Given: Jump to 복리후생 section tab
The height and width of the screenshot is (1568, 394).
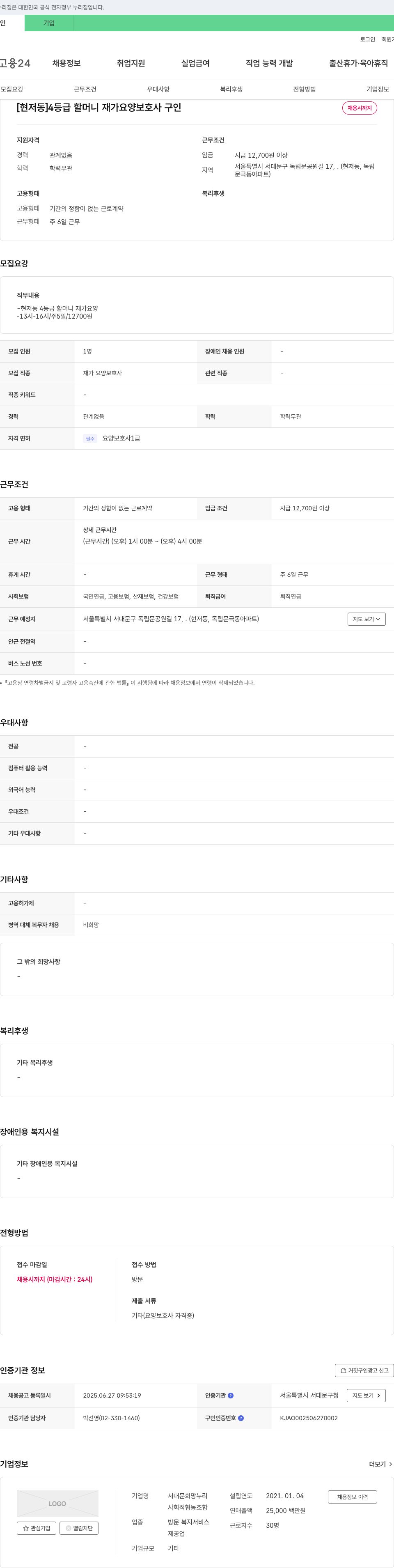Looking at the screenshot, I should pyautogui.click(x=231, y=90).
